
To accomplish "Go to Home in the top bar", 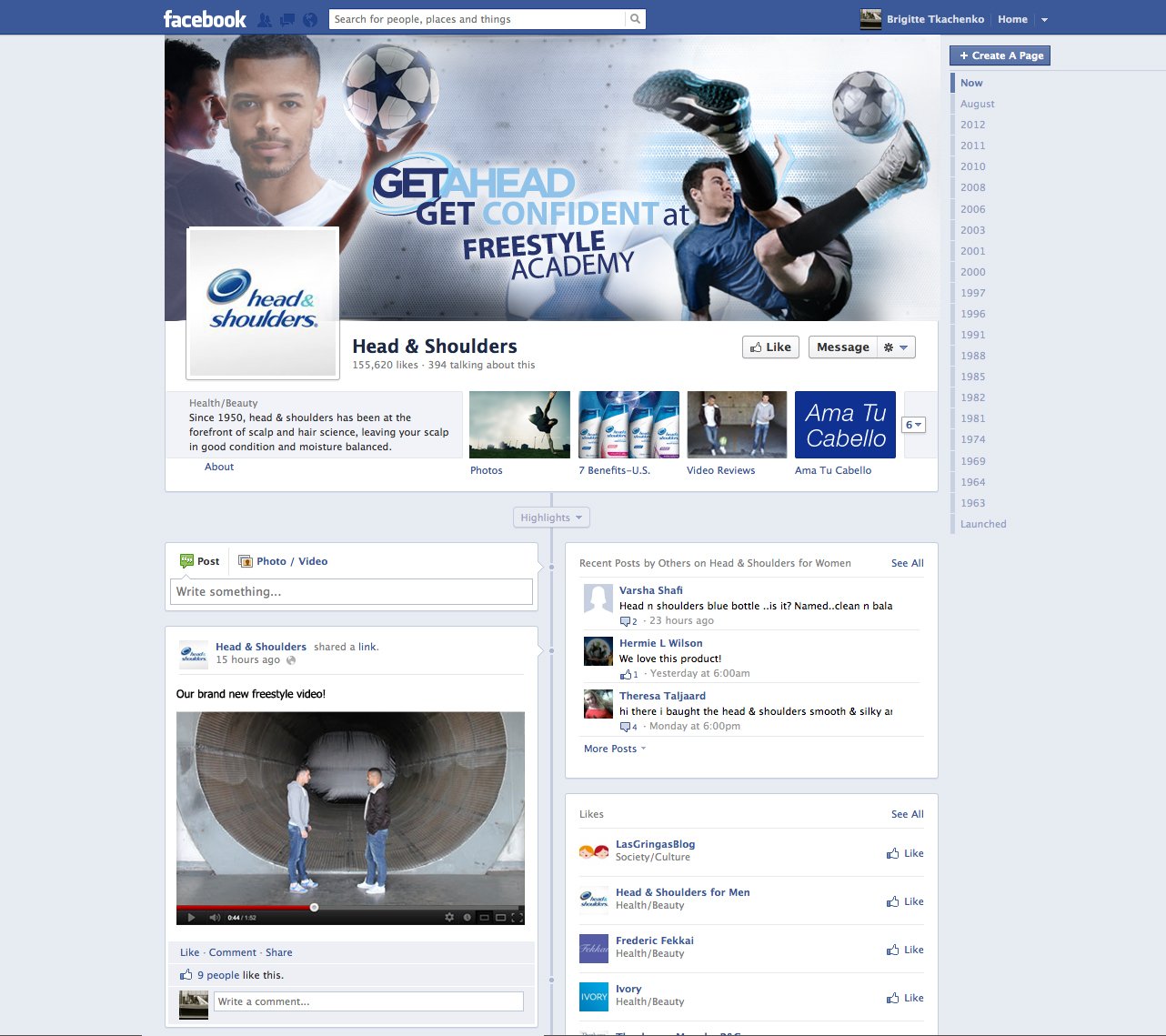I will click(1012, 19).
